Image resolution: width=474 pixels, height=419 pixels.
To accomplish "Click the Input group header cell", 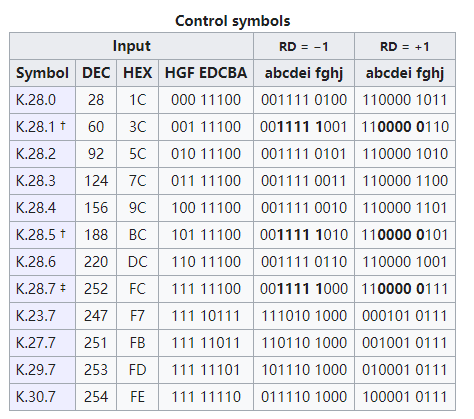I will point(132,46).
